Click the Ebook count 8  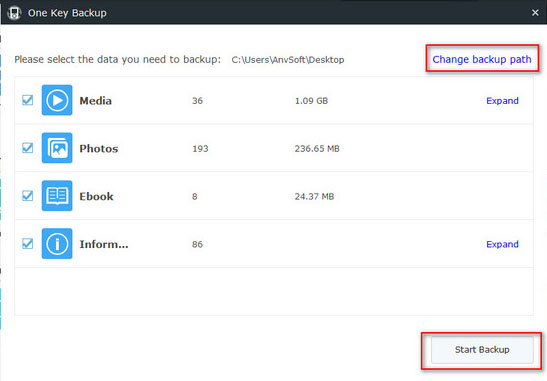195,196
